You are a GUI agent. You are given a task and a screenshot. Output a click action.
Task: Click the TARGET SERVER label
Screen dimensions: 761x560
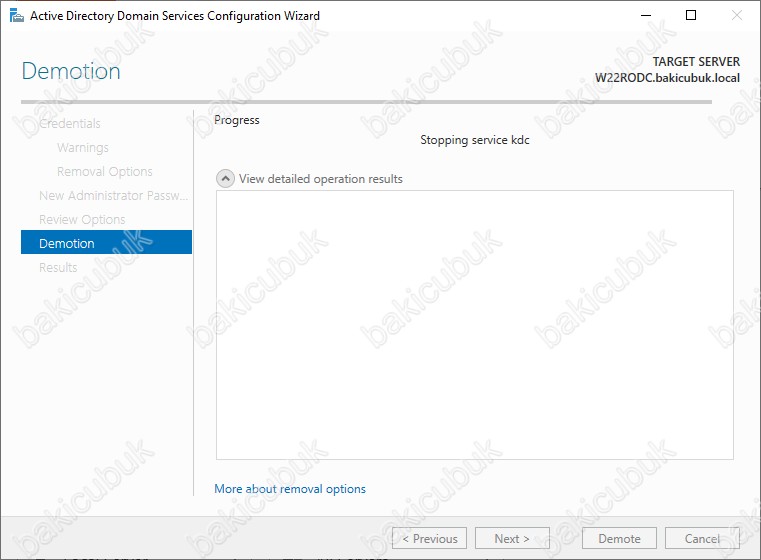(696, 62)
